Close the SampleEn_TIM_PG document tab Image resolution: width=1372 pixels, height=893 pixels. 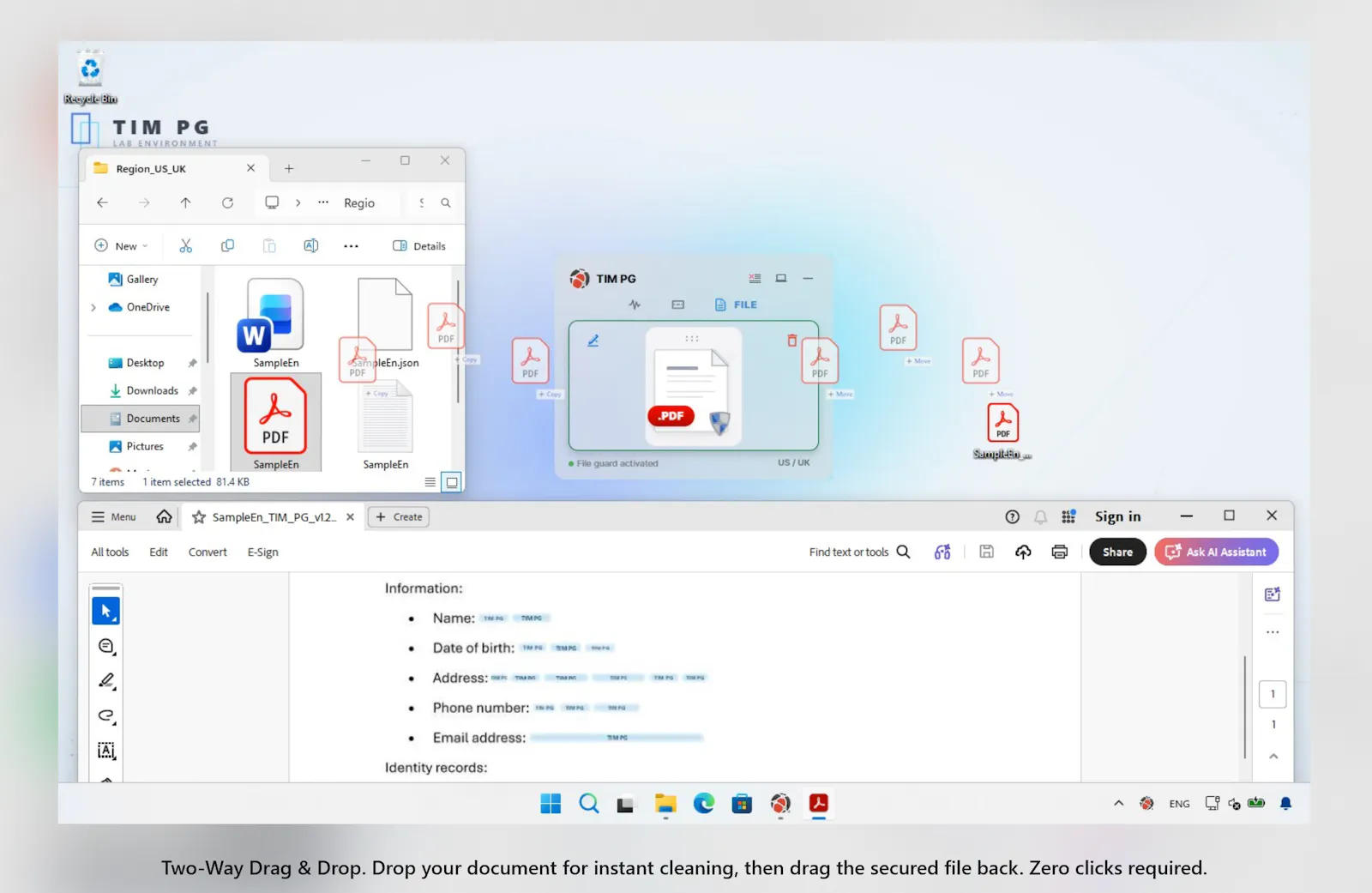350,517
